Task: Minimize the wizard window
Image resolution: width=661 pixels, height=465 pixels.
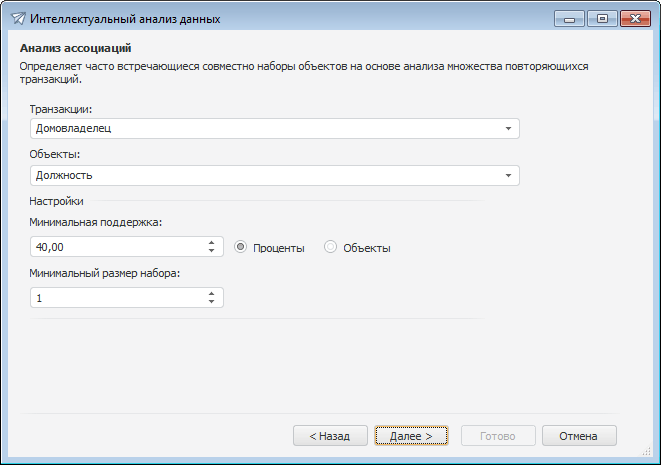Action: (x=569, y=18)
